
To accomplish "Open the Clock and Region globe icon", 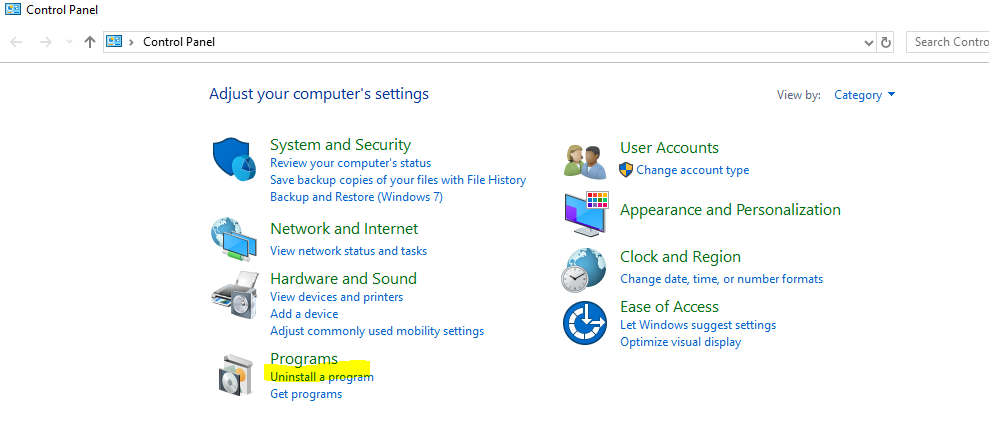I will (584, 270).
